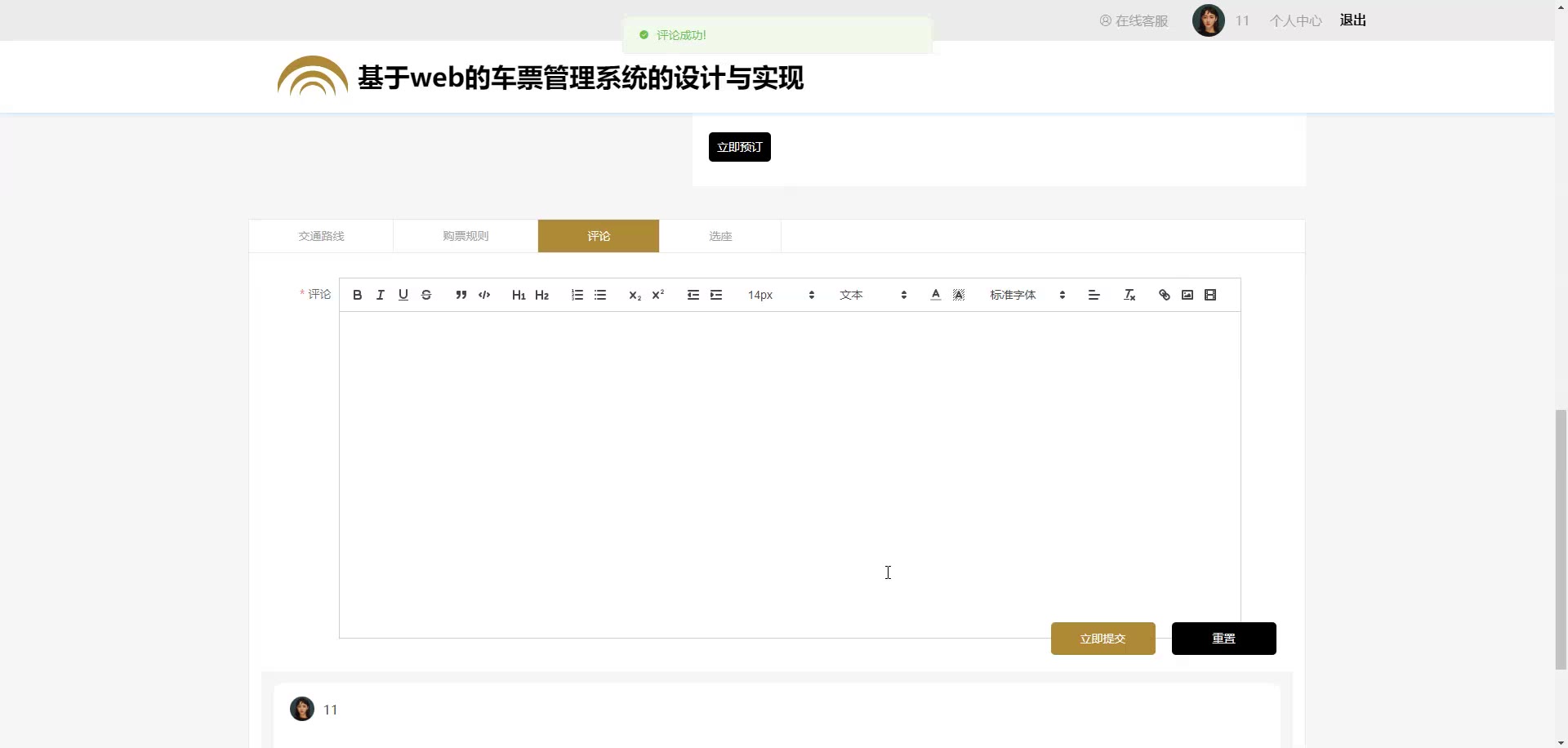Open the 标准字体 font family dropdown
This screenshot has height=748, width=1568.
1027,295
